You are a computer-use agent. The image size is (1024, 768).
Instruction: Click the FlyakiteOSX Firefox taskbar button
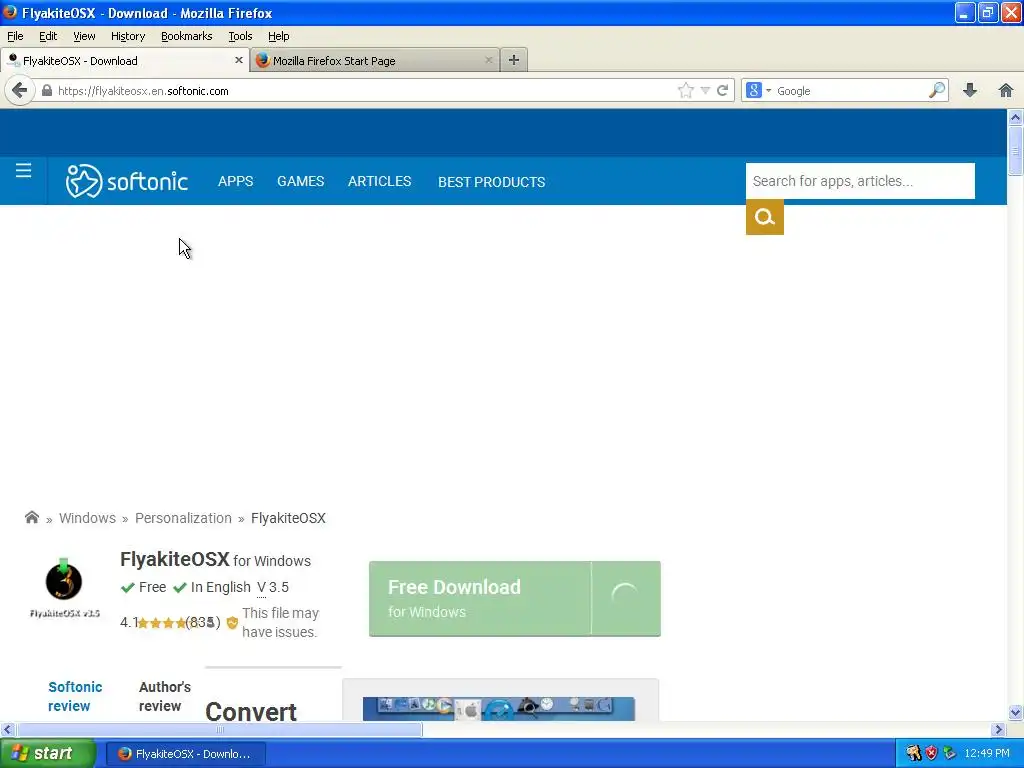pos(185,754)
